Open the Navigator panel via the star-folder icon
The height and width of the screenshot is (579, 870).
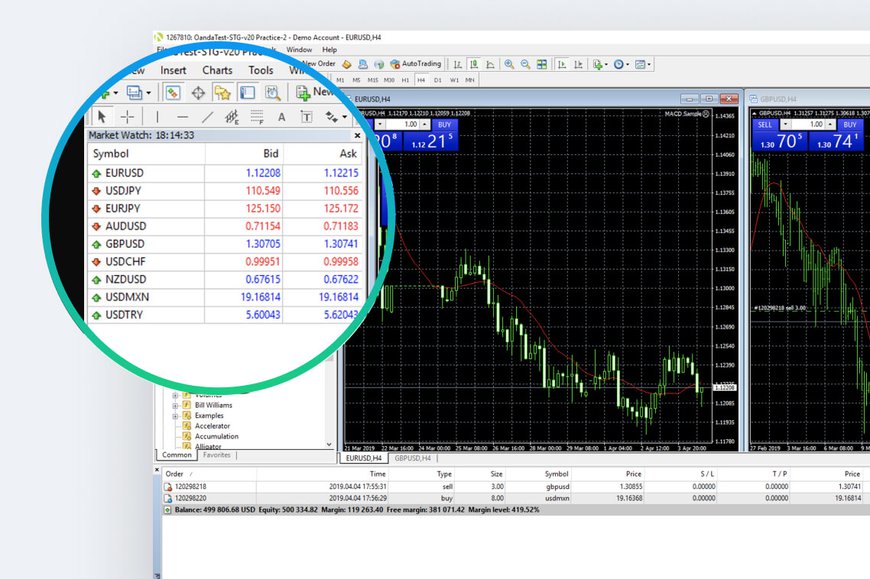(222, 93)
